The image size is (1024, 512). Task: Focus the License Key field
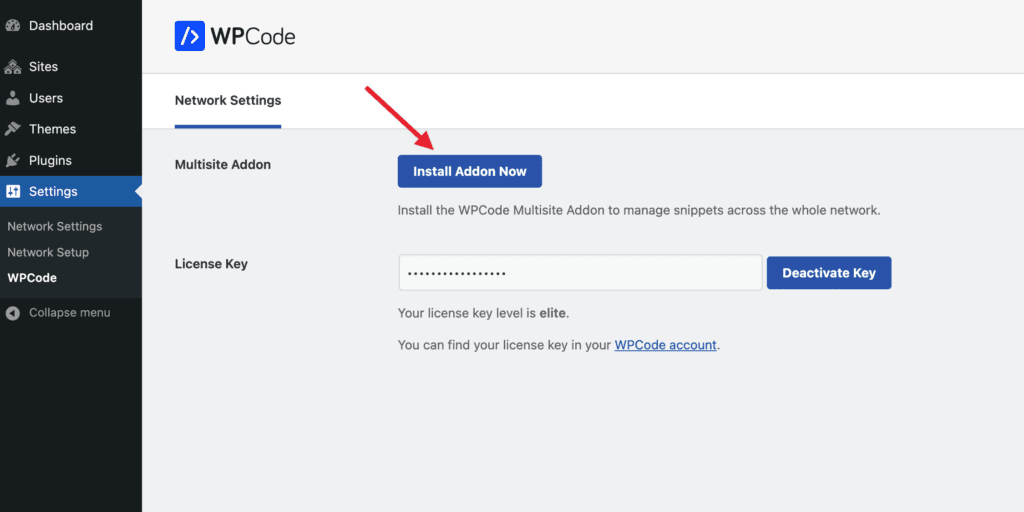tap(581, 272)
